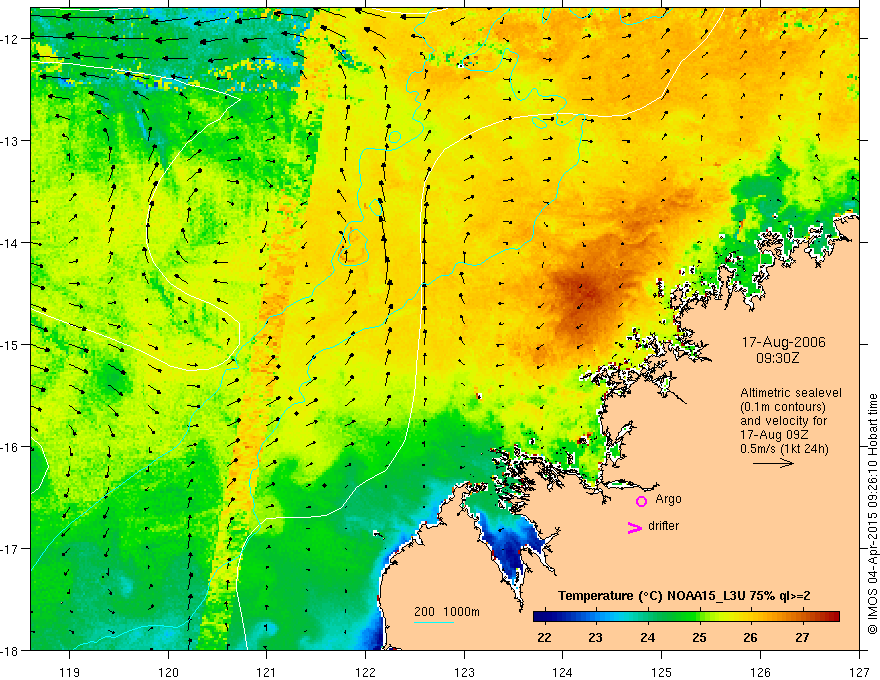Click longitude axis label '127'
Viewport: 880px width, 680px height.
pos(859,672)
